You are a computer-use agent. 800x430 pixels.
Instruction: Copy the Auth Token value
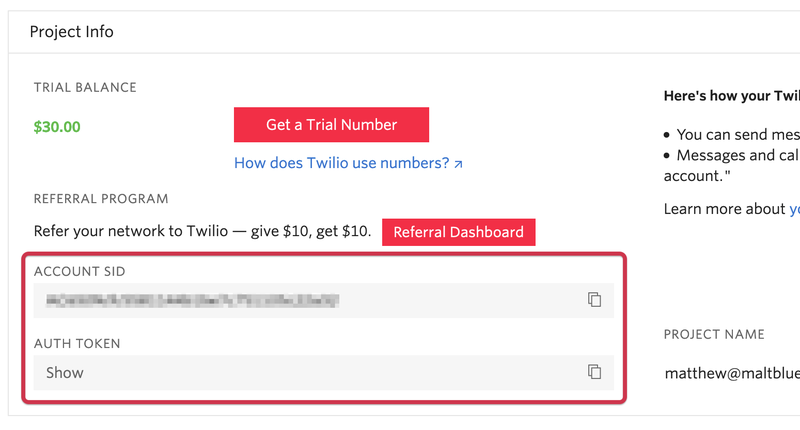[x=594, y=372]
